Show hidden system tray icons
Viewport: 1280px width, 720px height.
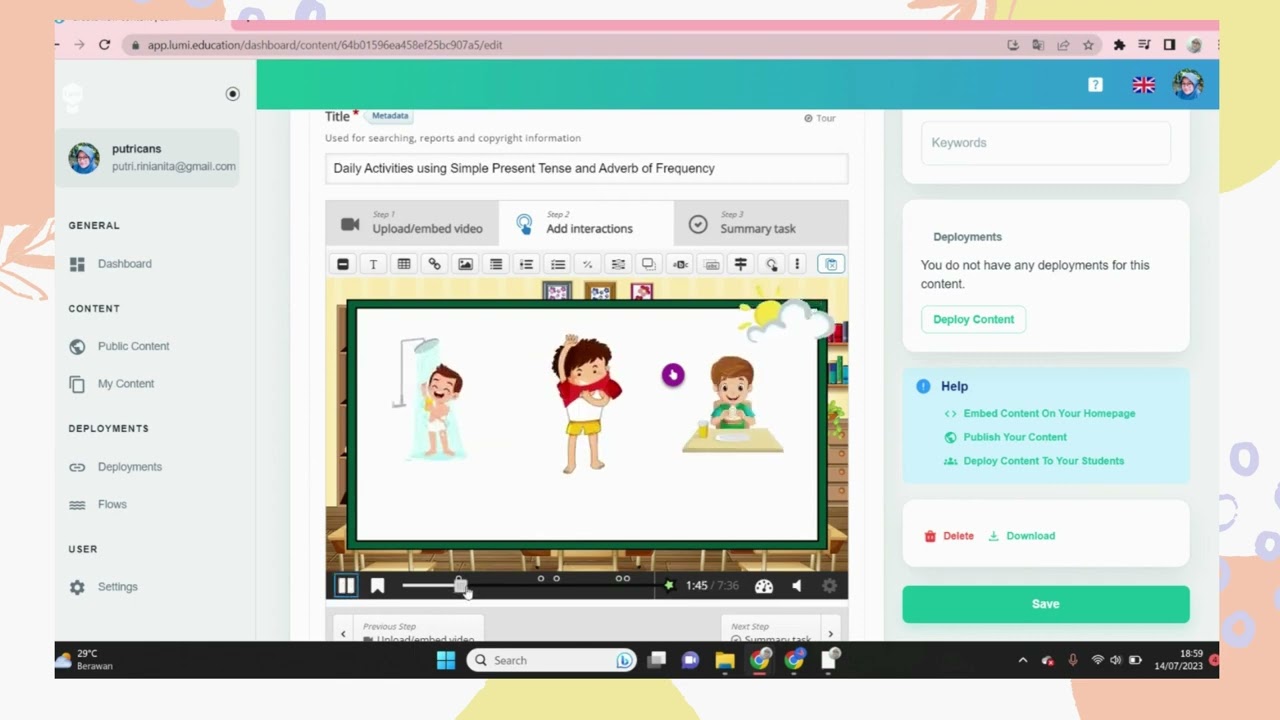(x=1022, y=660)
